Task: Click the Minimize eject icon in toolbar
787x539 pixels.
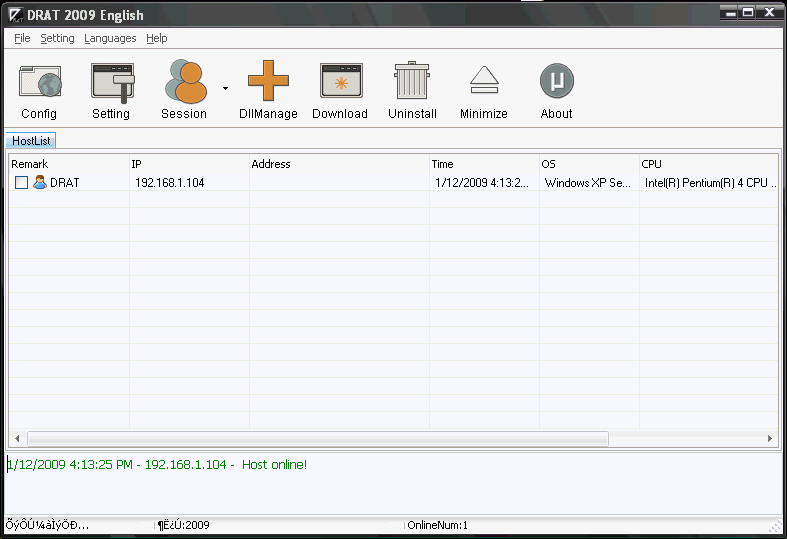Action: 484,82
